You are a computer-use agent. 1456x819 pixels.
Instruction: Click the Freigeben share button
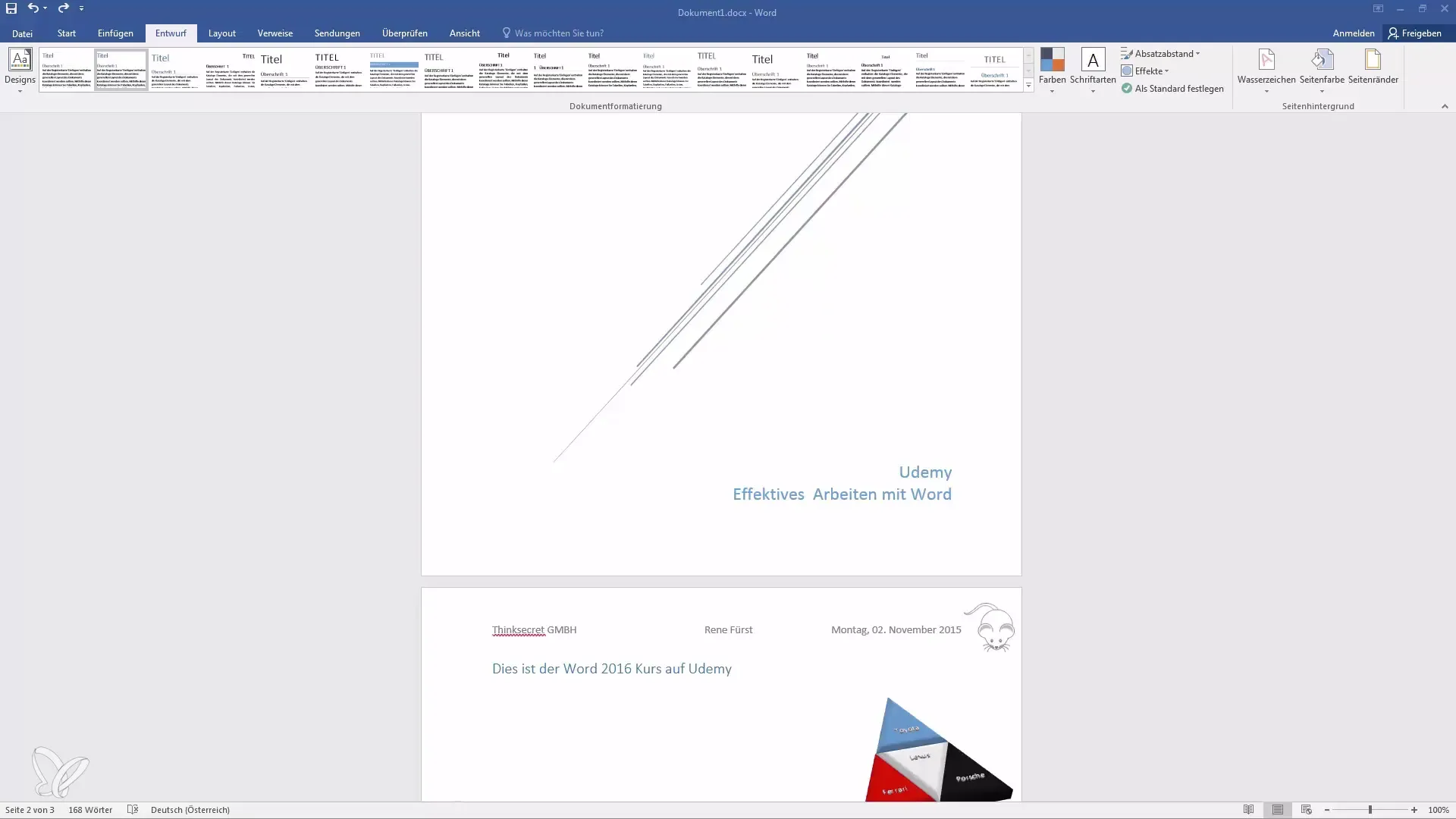(x=1415, y=33)
